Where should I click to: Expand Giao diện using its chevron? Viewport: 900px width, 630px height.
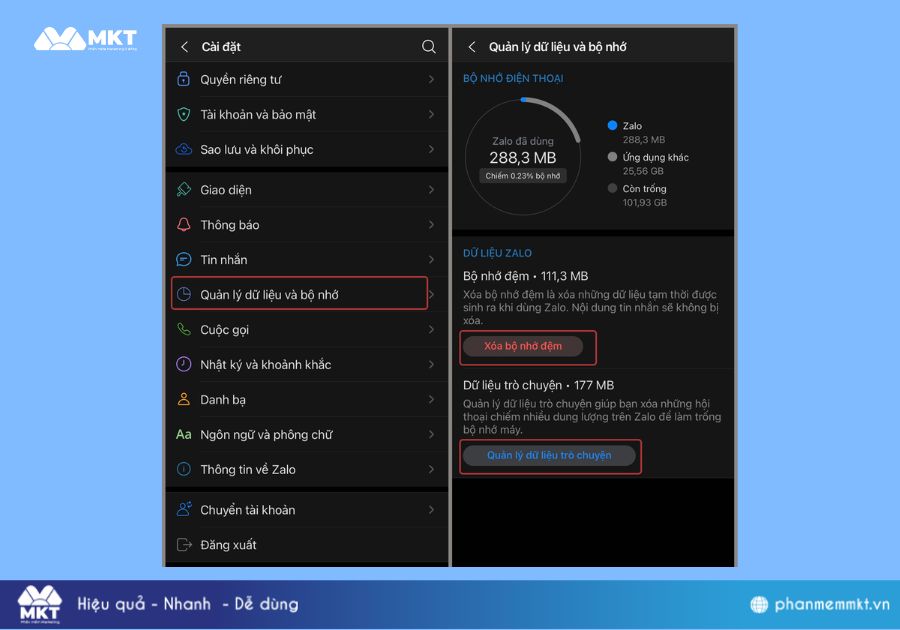(x=433, y=189)
